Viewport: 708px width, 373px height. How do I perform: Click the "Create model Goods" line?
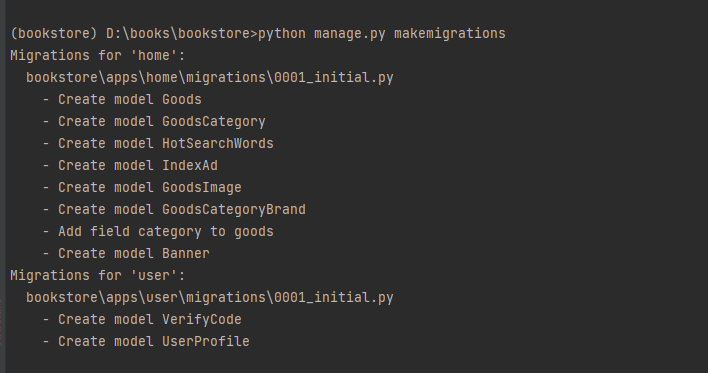tap(122, 99)
